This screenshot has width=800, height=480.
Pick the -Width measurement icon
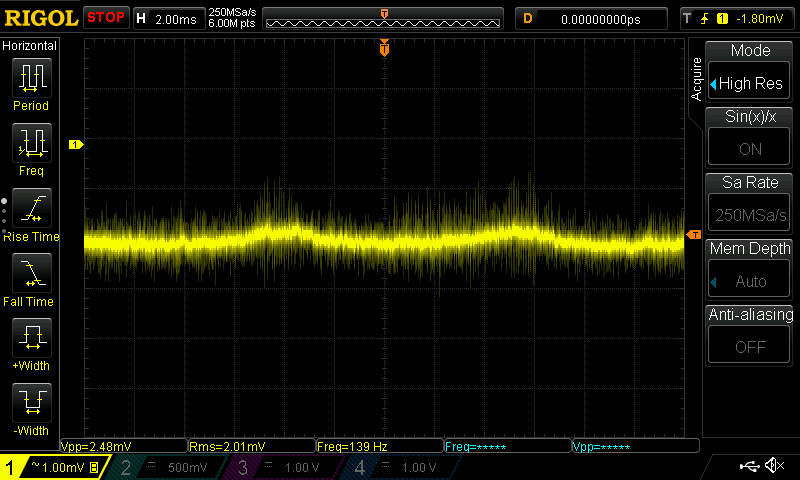(x=31, y=407)
